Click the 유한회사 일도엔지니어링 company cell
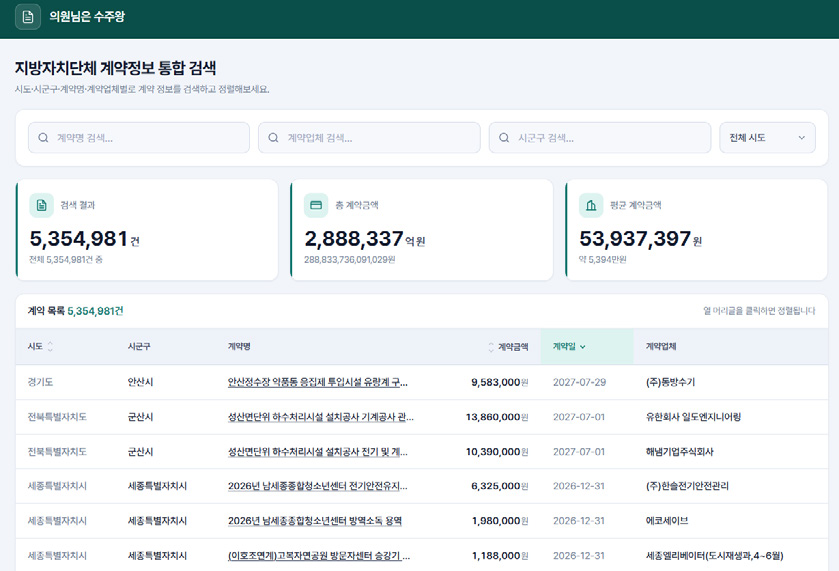Screen dimensions: 839x571 693,417
